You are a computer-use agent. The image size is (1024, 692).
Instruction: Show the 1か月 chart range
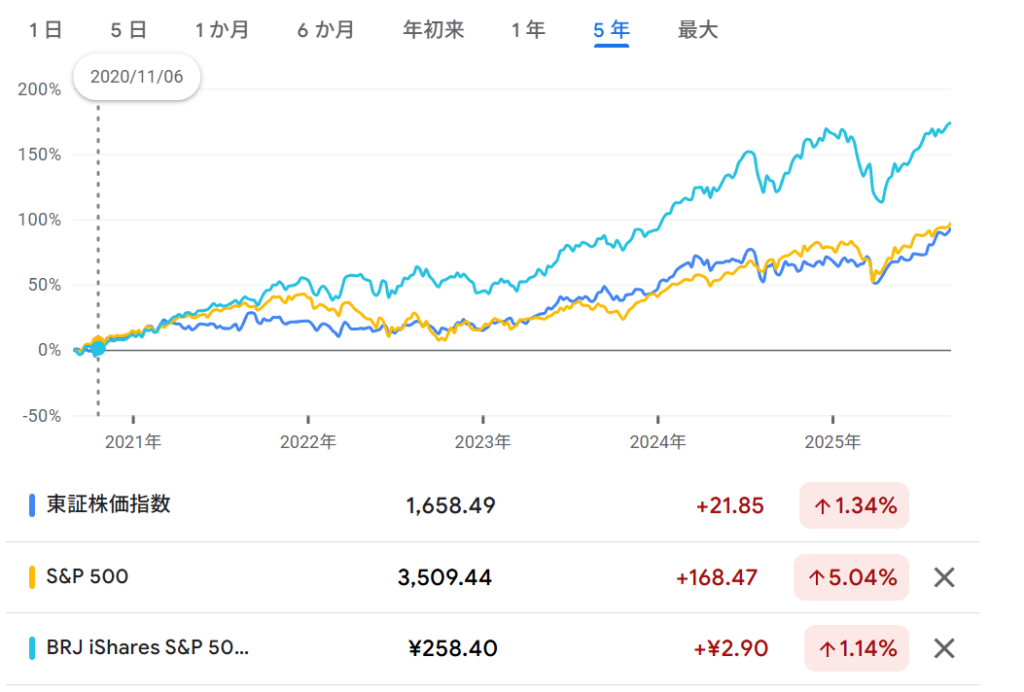[x=222, y=30]
